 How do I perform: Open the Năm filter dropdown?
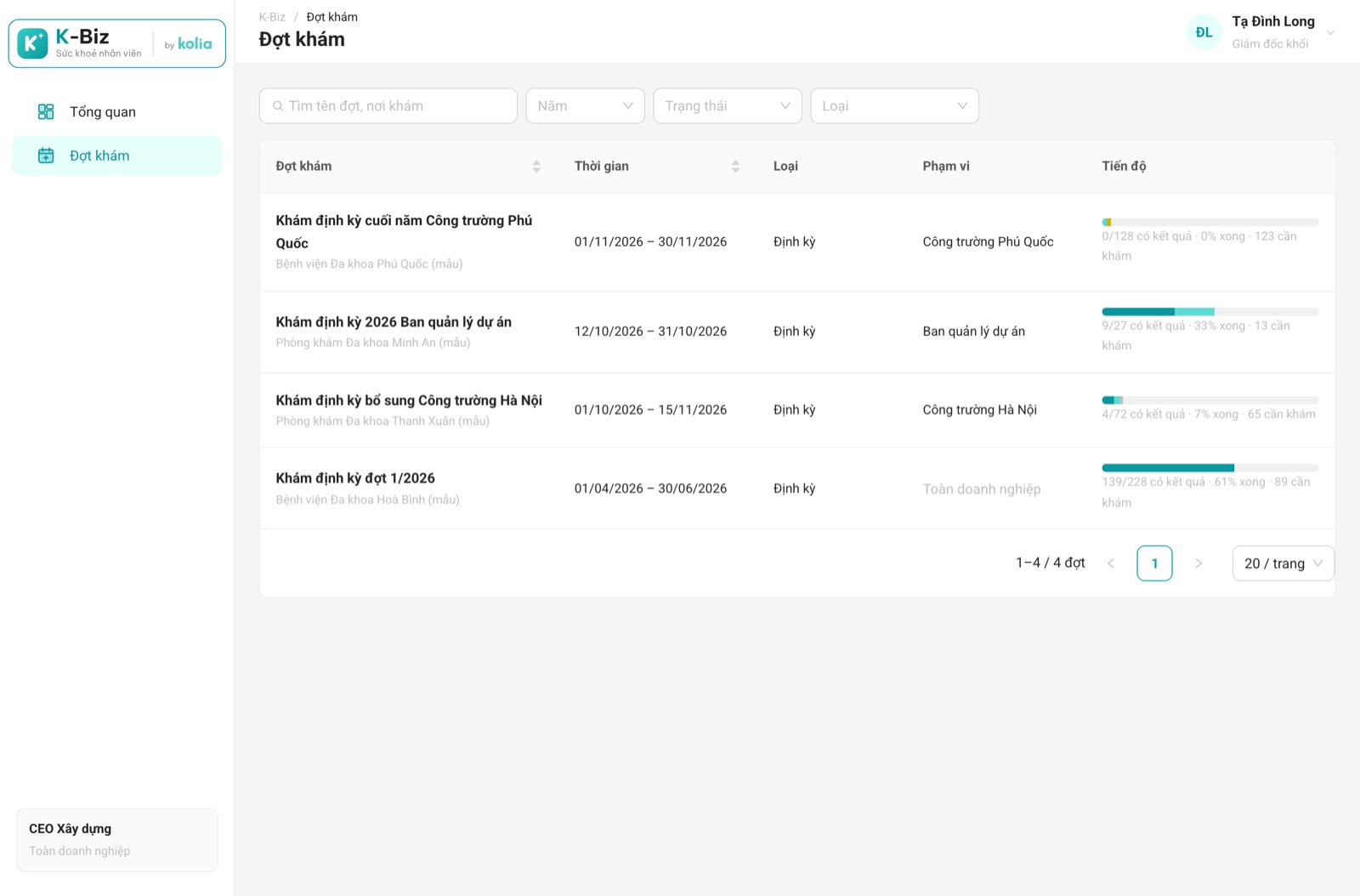coord(585,106)
